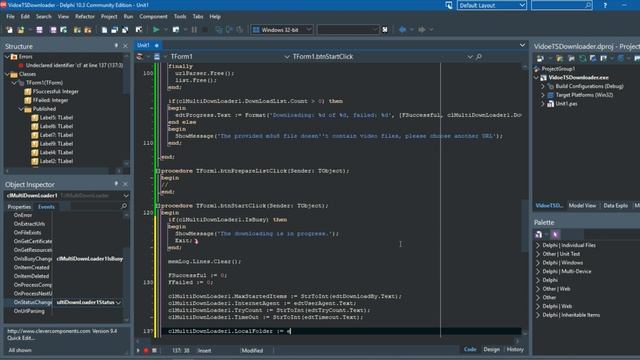Image resolution: width=640 pixels, height=360 pixels.
Task: Open the Project menu
Action: tap(109, 16)
